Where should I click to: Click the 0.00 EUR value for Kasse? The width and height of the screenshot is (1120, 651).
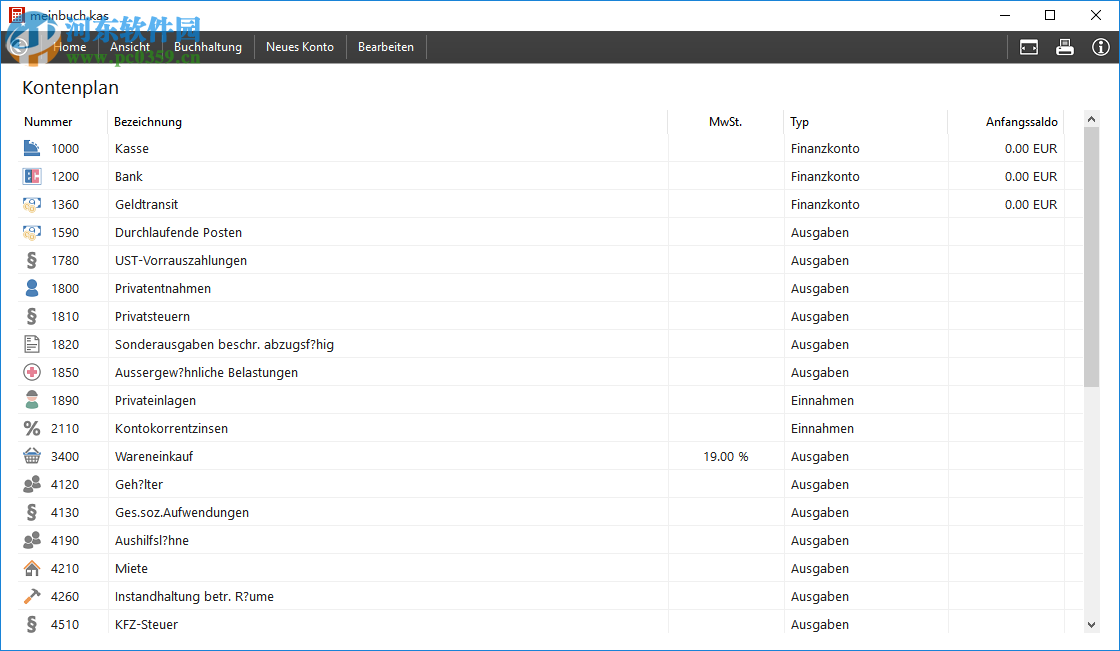tap(1031, 149)
